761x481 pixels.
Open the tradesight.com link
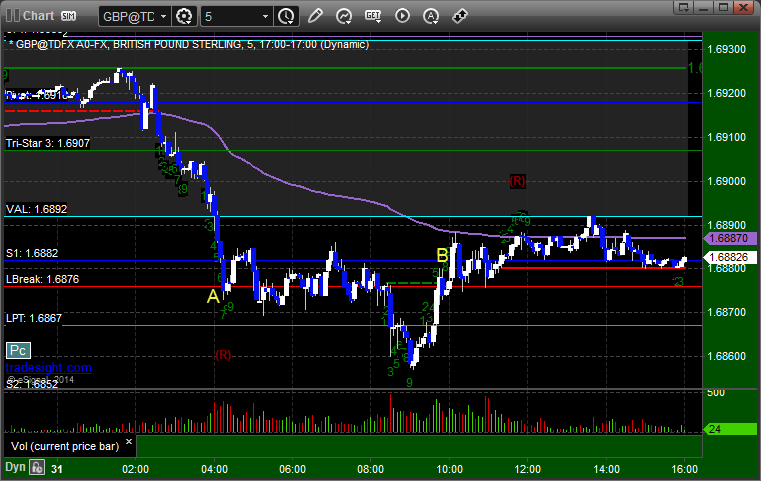(x=49, y=368)
